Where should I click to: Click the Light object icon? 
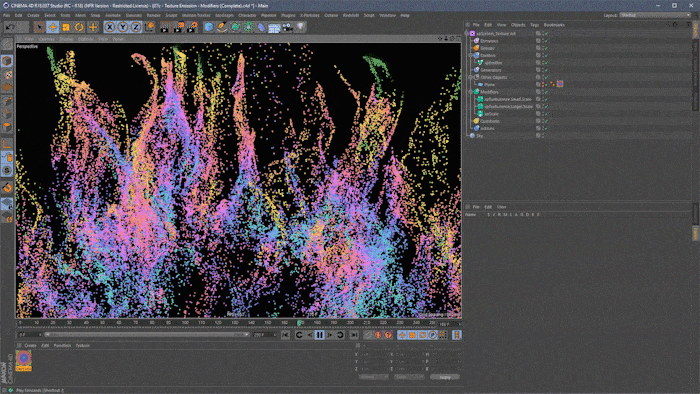tap(300, 27)
